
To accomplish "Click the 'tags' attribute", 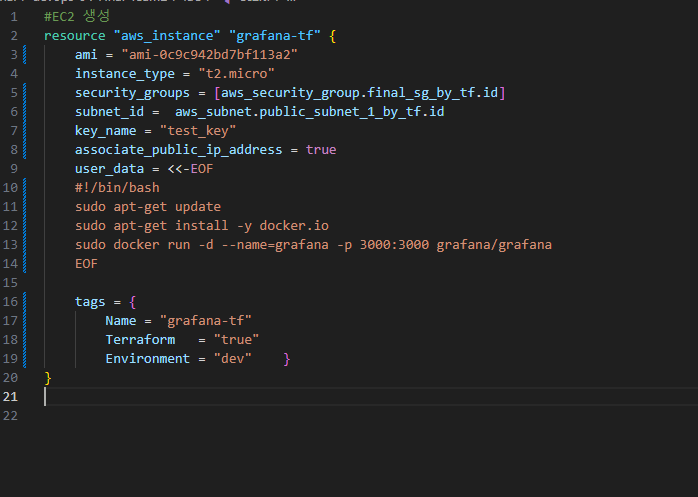I will coord(90,302).
